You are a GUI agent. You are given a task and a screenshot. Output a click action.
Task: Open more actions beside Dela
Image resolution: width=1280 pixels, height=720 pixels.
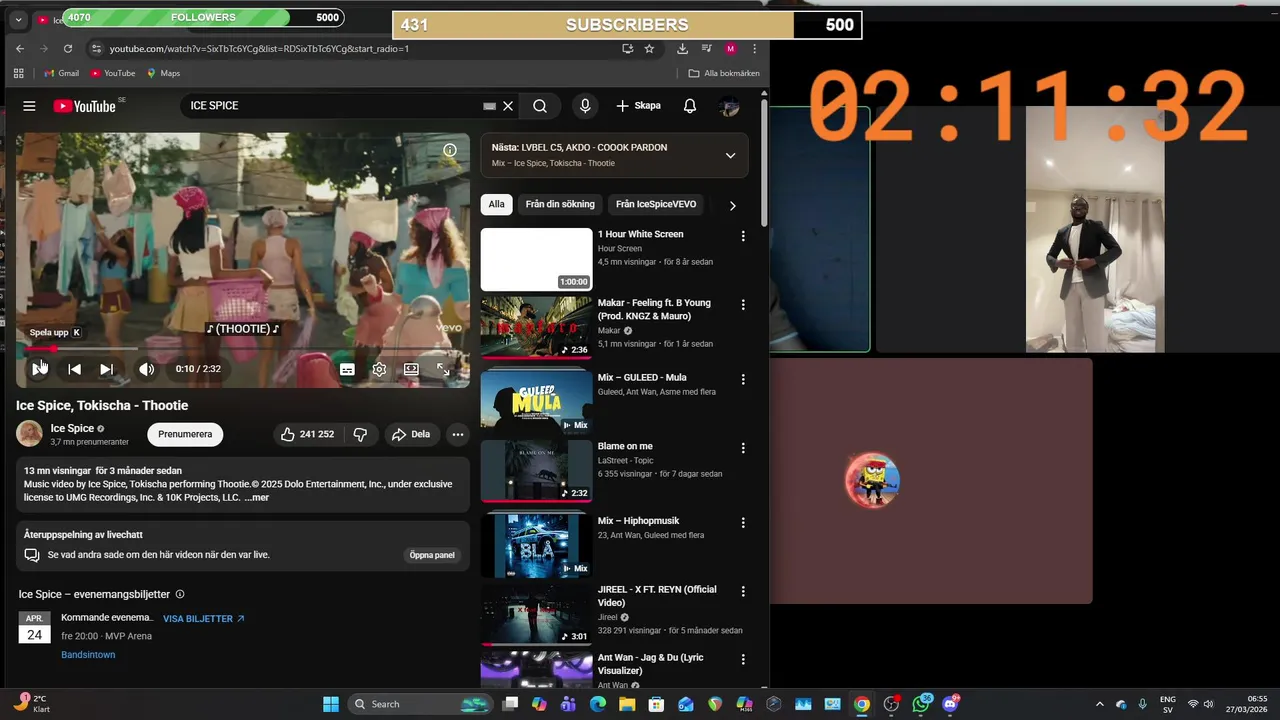[x=457, y=434]
